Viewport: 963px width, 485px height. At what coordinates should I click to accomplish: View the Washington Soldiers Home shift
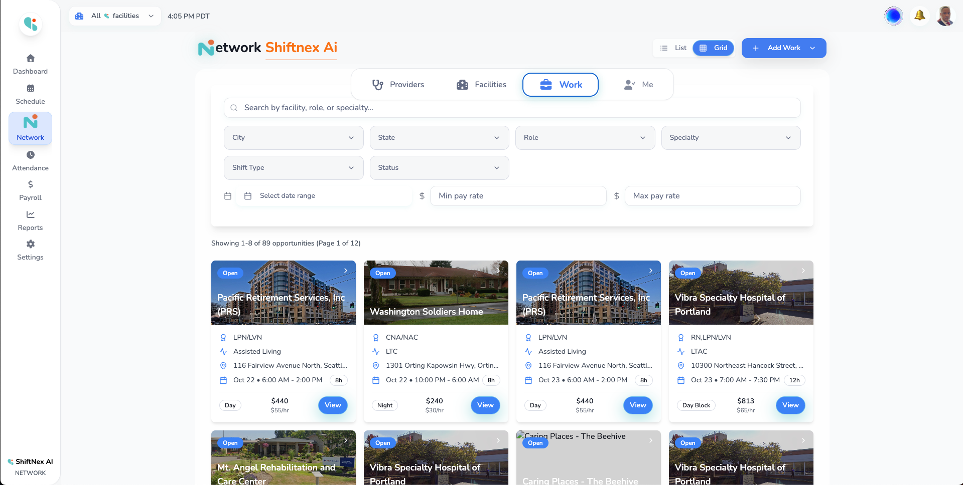click(x=485, y=405)
